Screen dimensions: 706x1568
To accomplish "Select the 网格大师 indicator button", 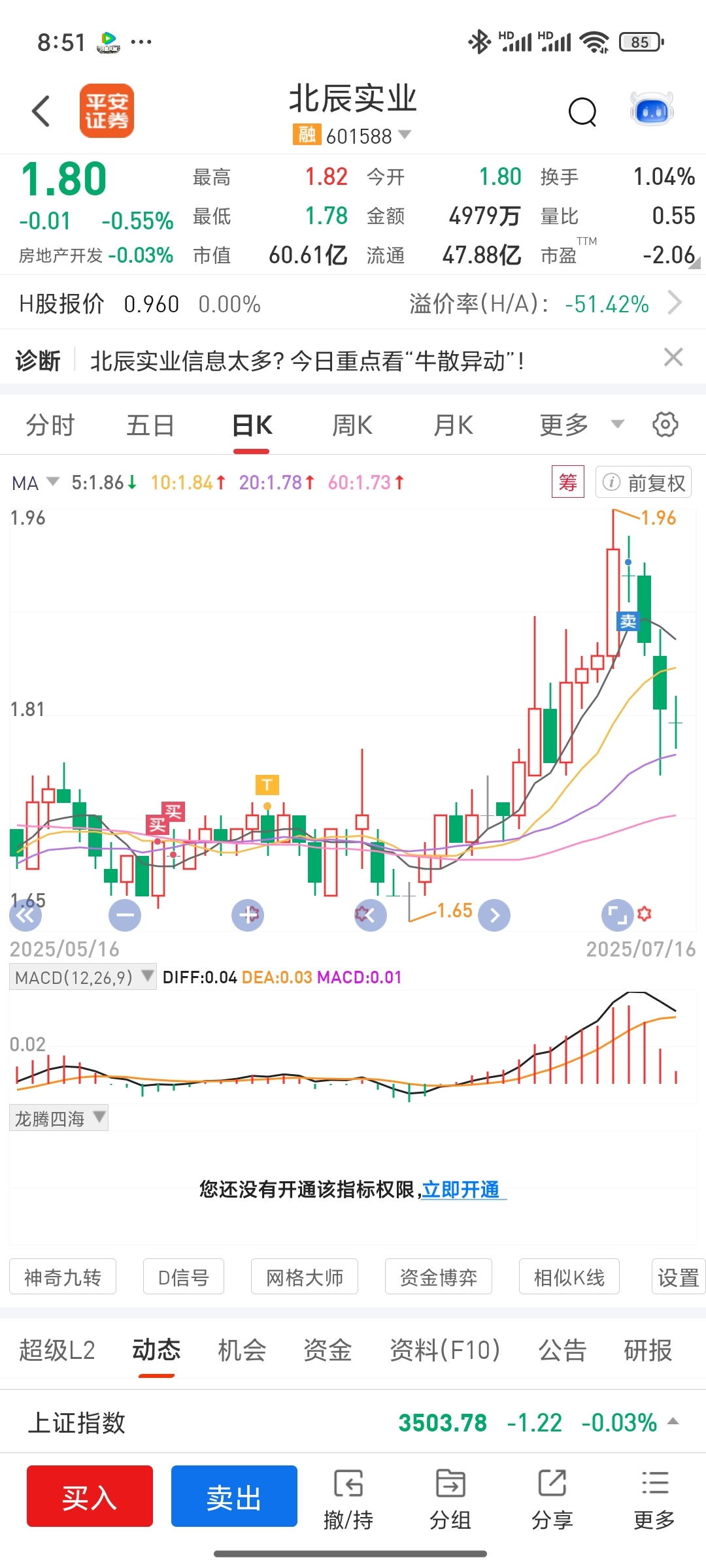I will coord(305,1277).
